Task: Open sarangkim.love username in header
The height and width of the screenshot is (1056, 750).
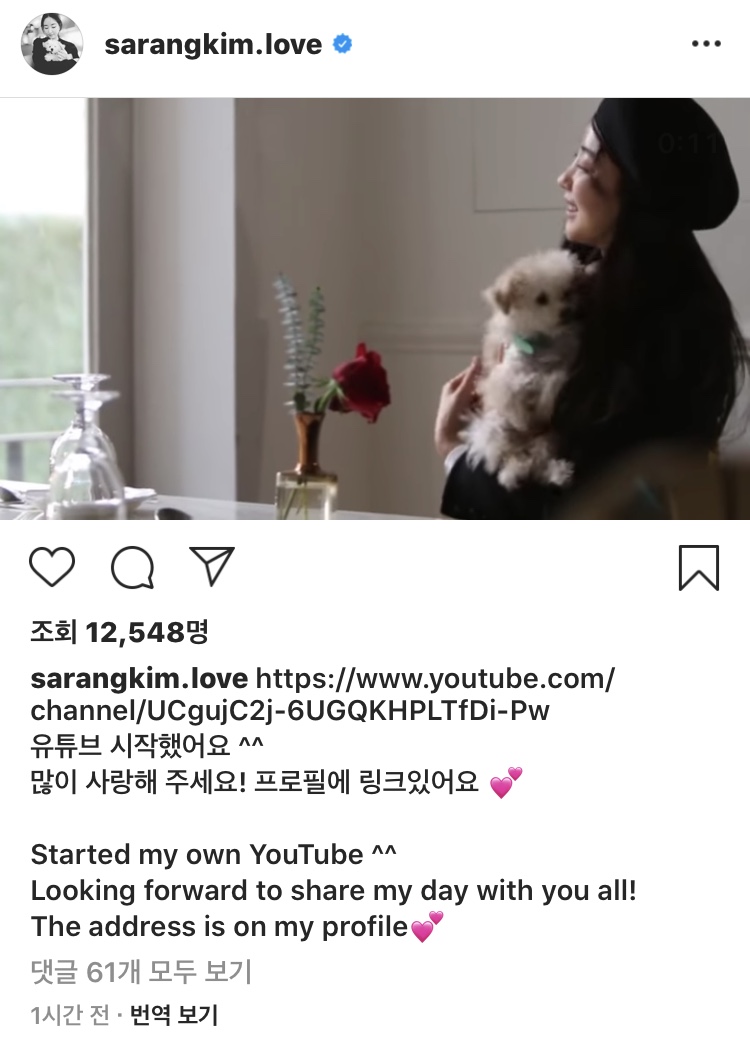Action: [213, 44]
